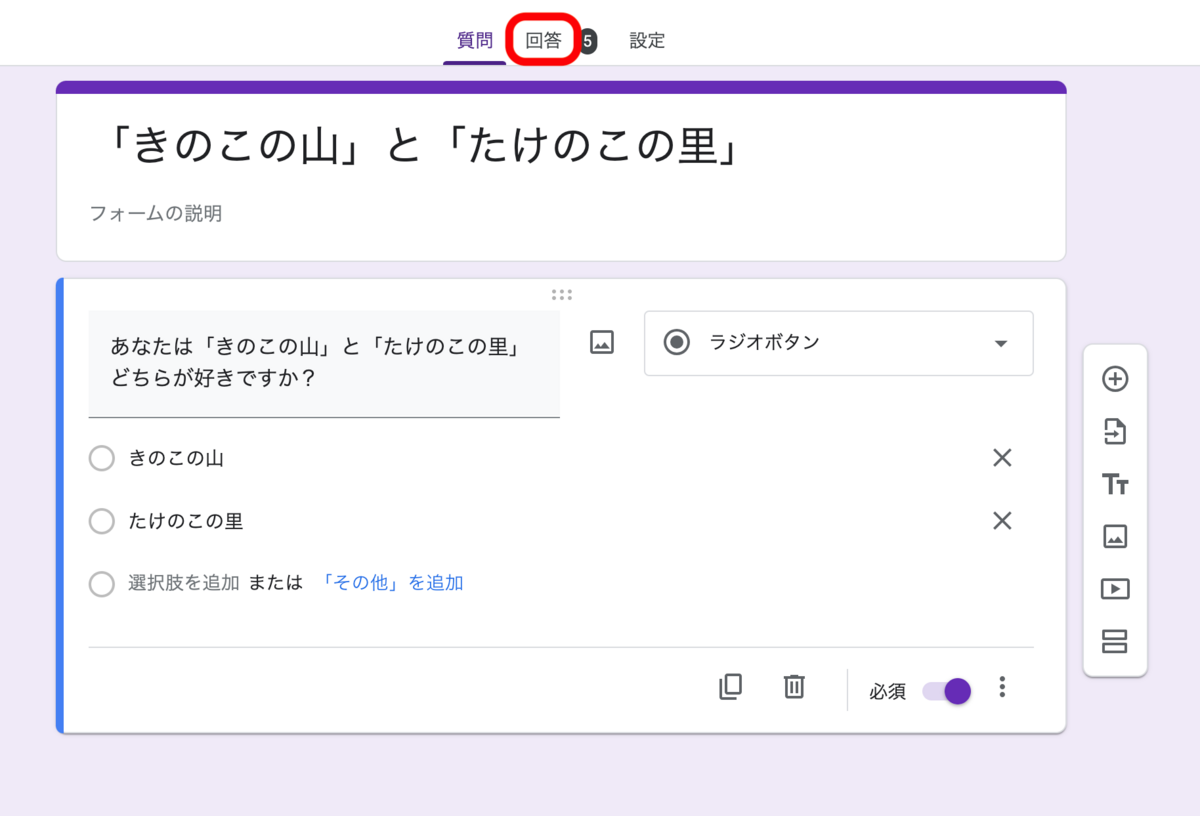Click the add question plus icon
The width and height of the screenshot is (1200, 816).
coord(1115,379)
